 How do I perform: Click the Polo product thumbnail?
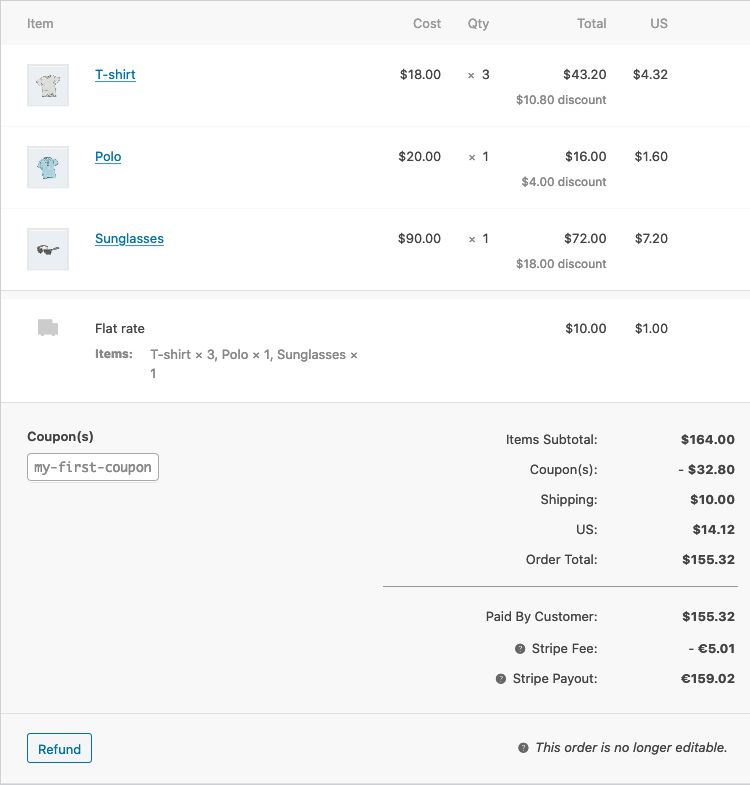(48, 168)
